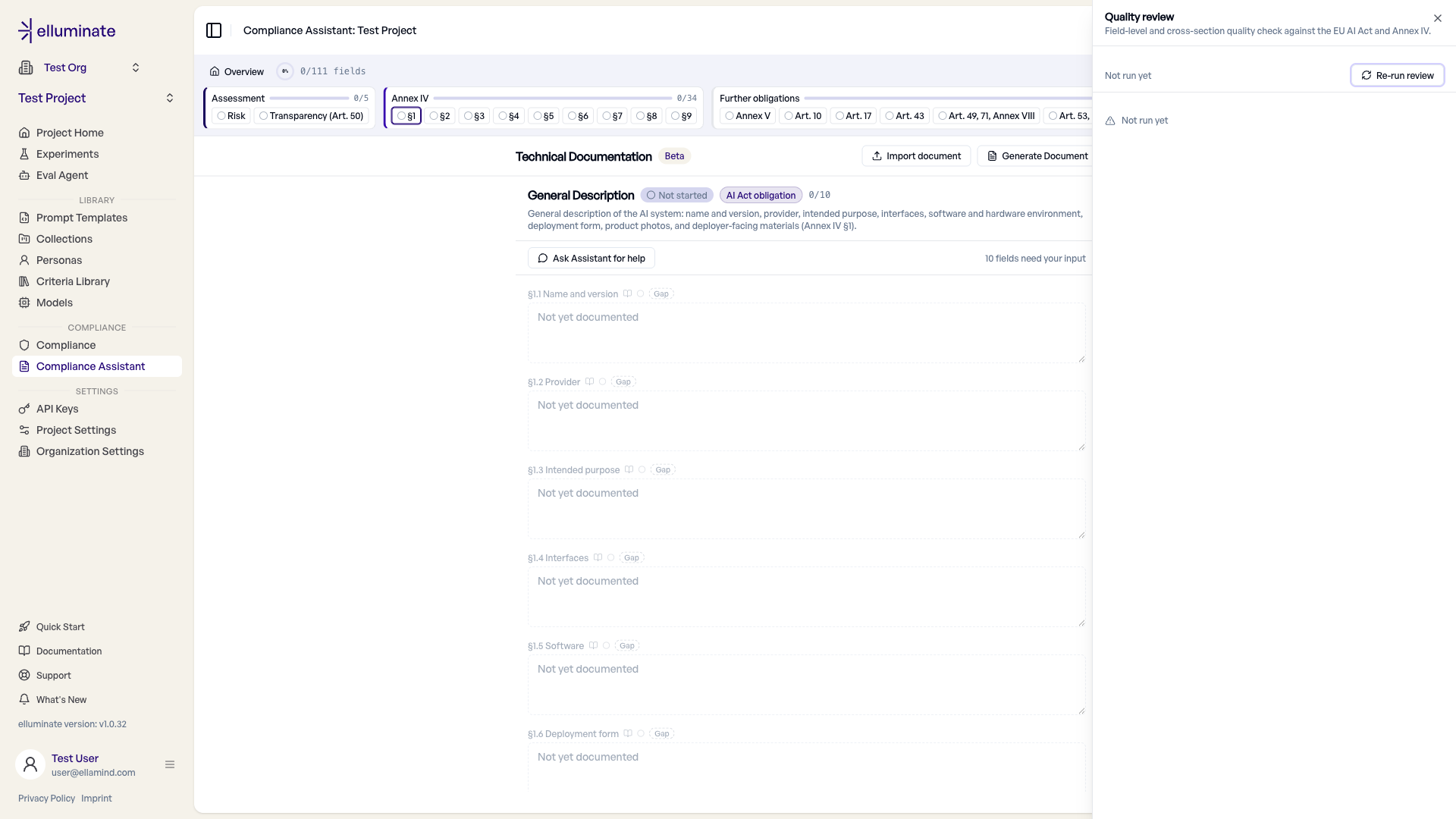Open Prompt Templates in sidebar
Image resolution: width=1456 pixels, height=819 pixels.
click(x=82, y=218)
